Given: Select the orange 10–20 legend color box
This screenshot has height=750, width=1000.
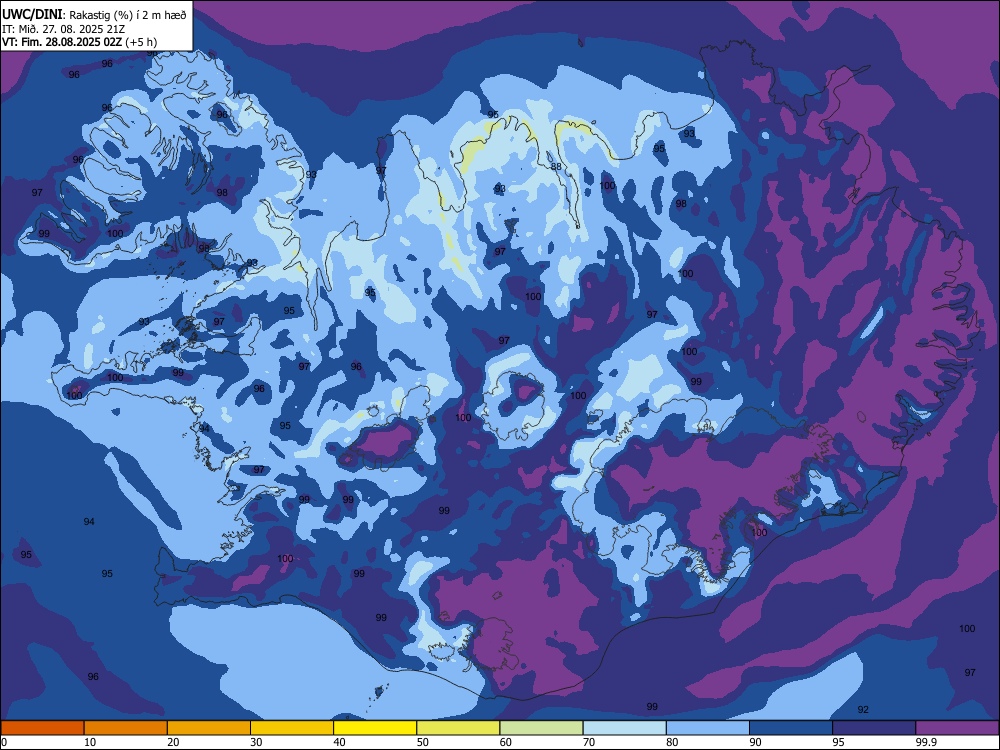Looking at the screenshot, I should [x=126, y=728].
